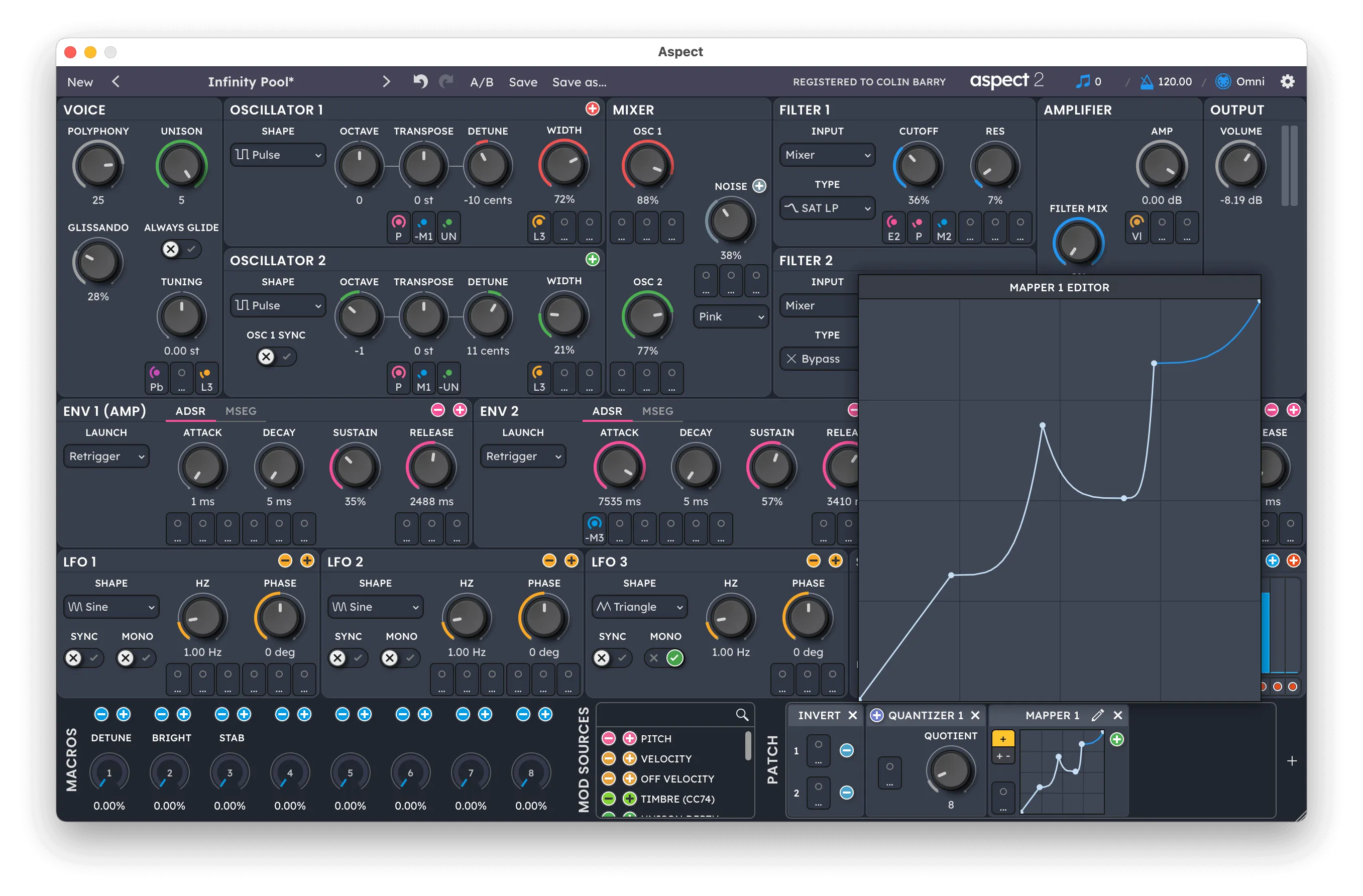Screen dimensions: 1363x896
Task: Click the minus icon beside VELOCITY source
Action: (608, 758)
